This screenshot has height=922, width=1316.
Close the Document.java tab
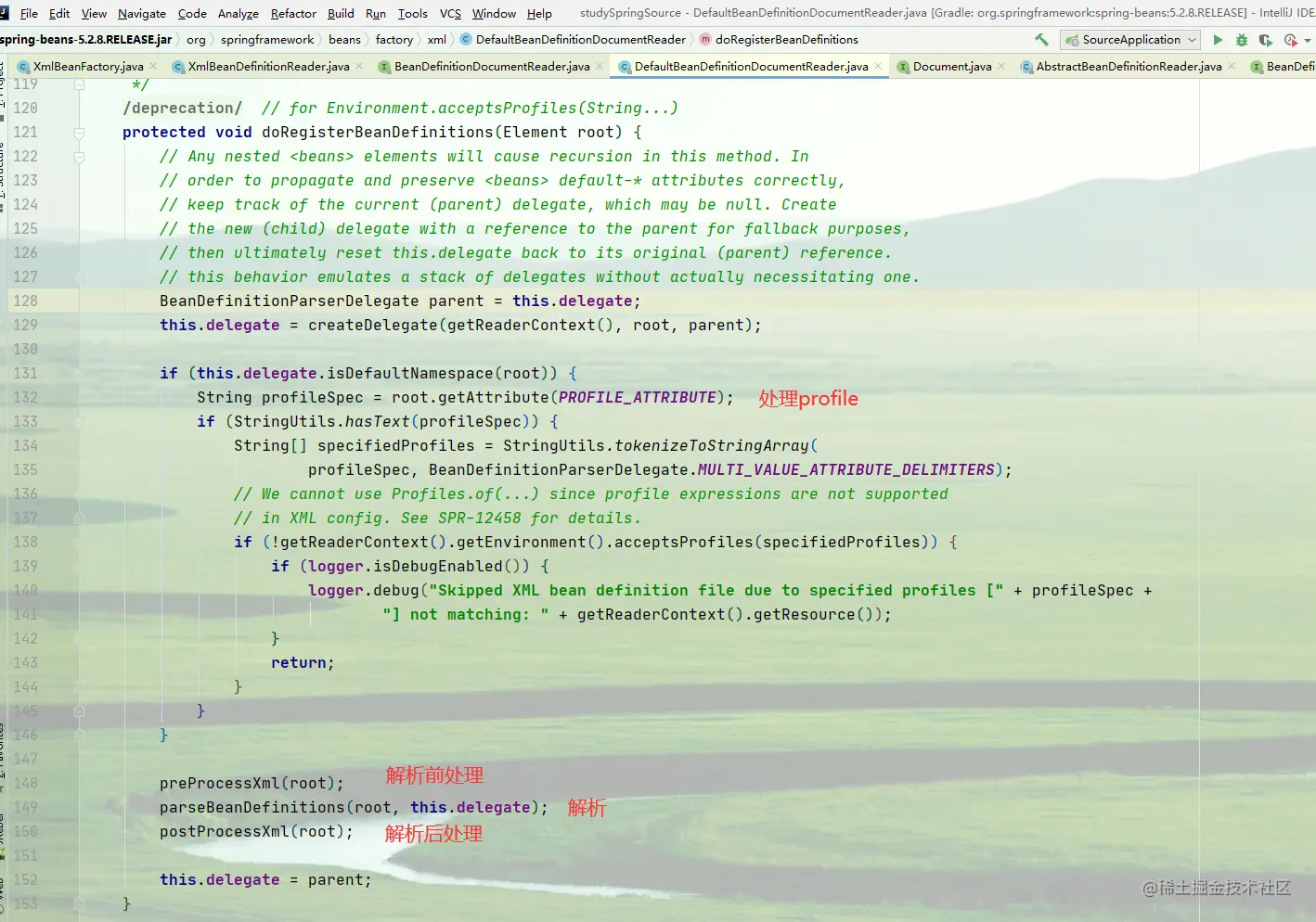click(x=1001, y=67)
